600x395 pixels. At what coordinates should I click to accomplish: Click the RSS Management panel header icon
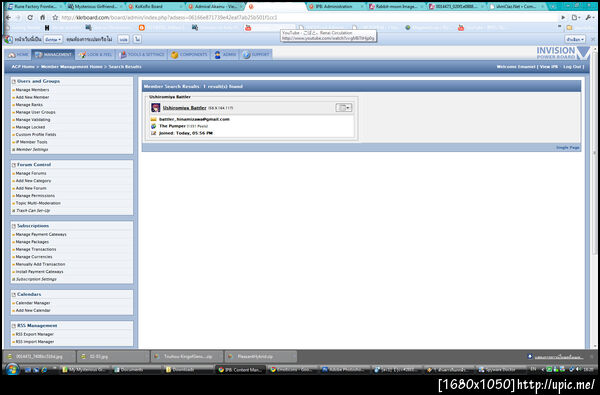tap(14, 326)
